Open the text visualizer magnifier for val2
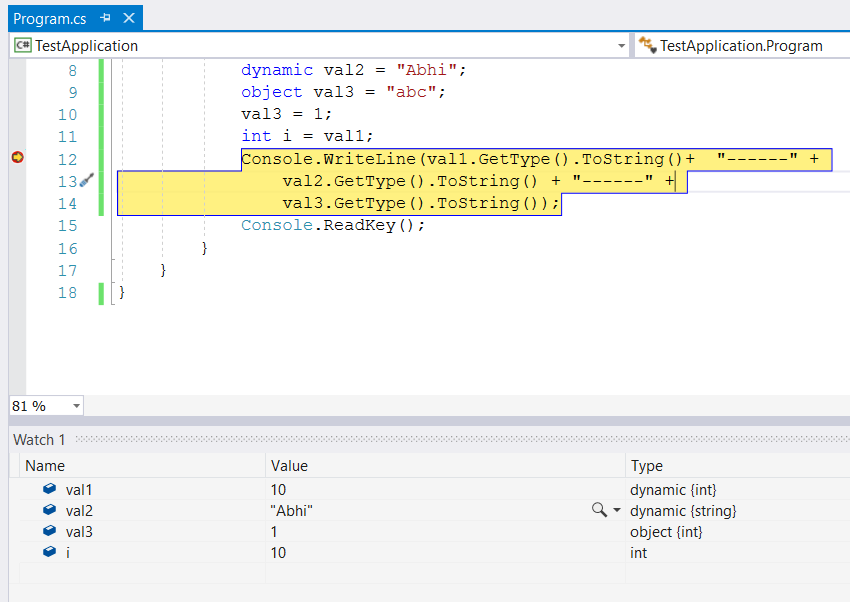Screen dimensions: 850x602 [596, 511]
